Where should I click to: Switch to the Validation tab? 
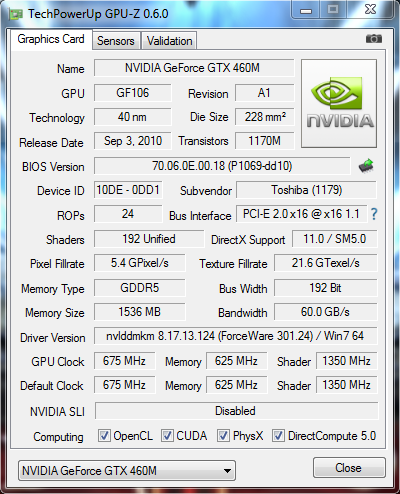pos(169,41)
